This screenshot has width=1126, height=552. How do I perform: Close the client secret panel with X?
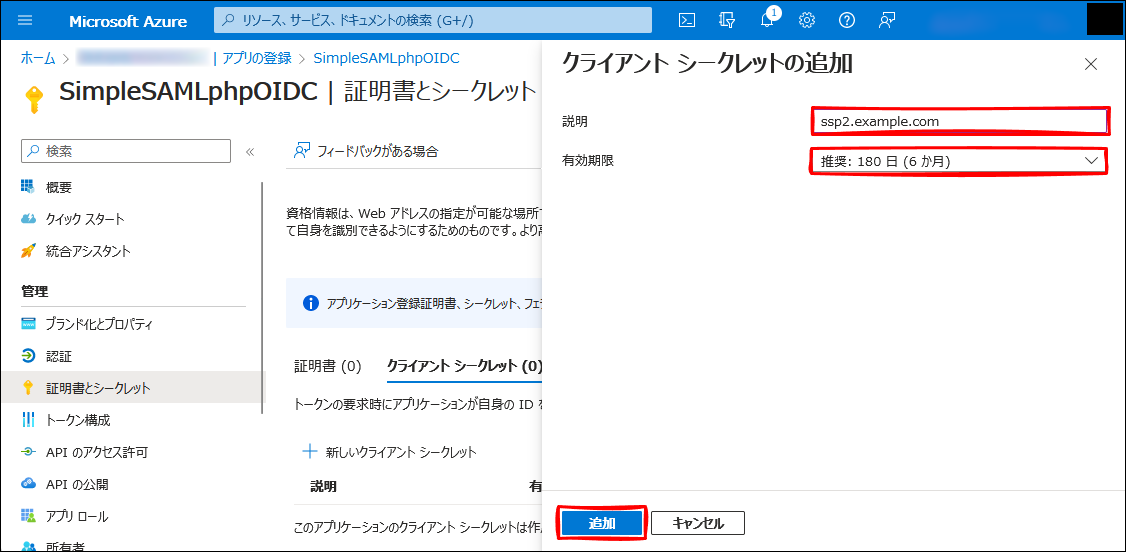[x=1090, y=64]
